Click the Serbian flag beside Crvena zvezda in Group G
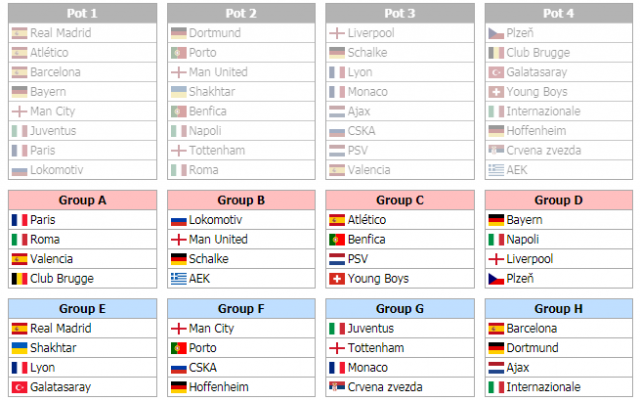Viewport: 640px width, 401px height. tap(337, 386)
